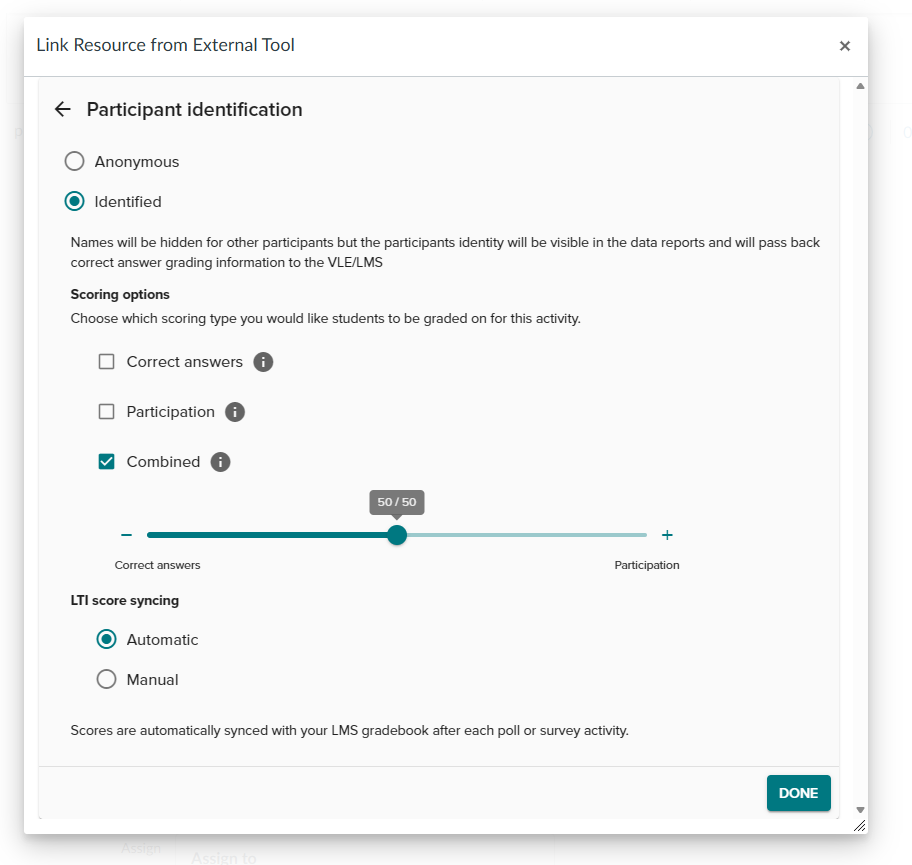Uncheck the Combined checkbox

[x=106, y=462]
